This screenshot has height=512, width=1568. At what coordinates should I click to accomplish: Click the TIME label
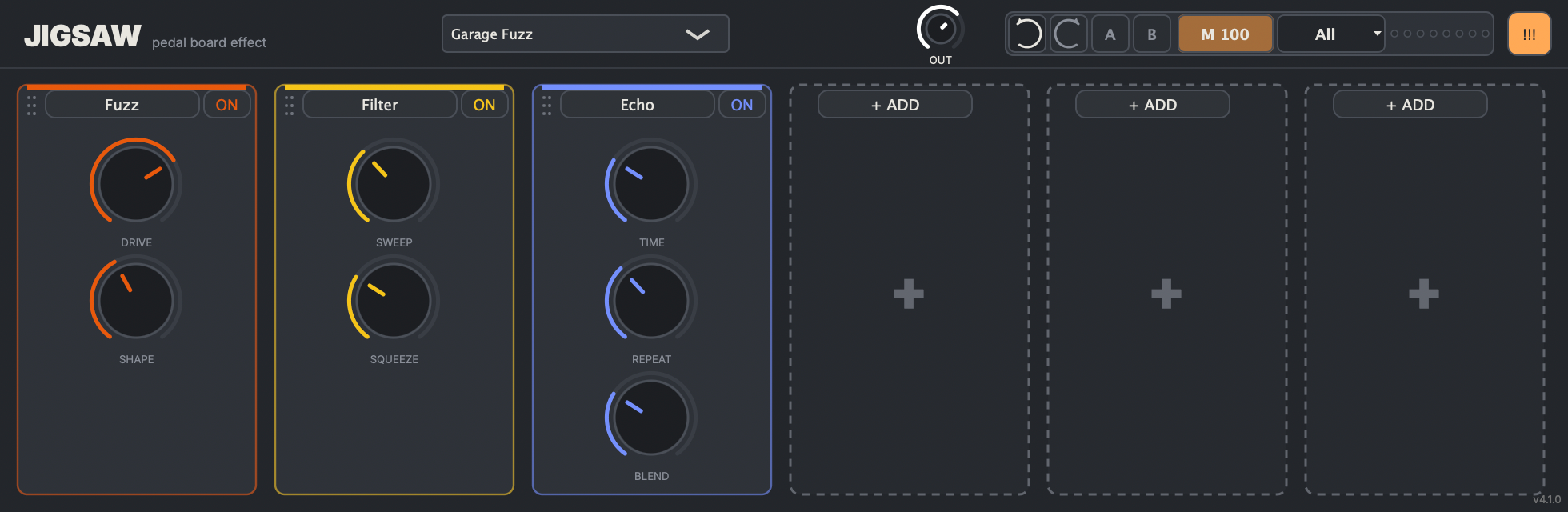651,242
